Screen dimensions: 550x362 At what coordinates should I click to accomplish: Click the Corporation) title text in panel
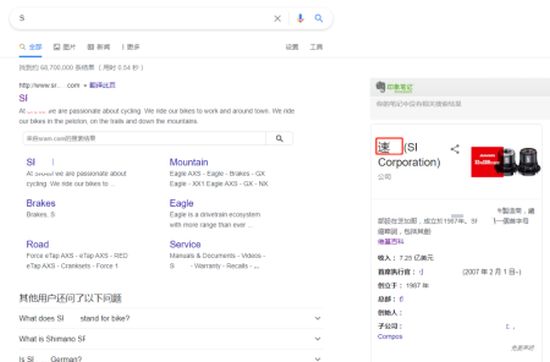[x=409, y=162]
